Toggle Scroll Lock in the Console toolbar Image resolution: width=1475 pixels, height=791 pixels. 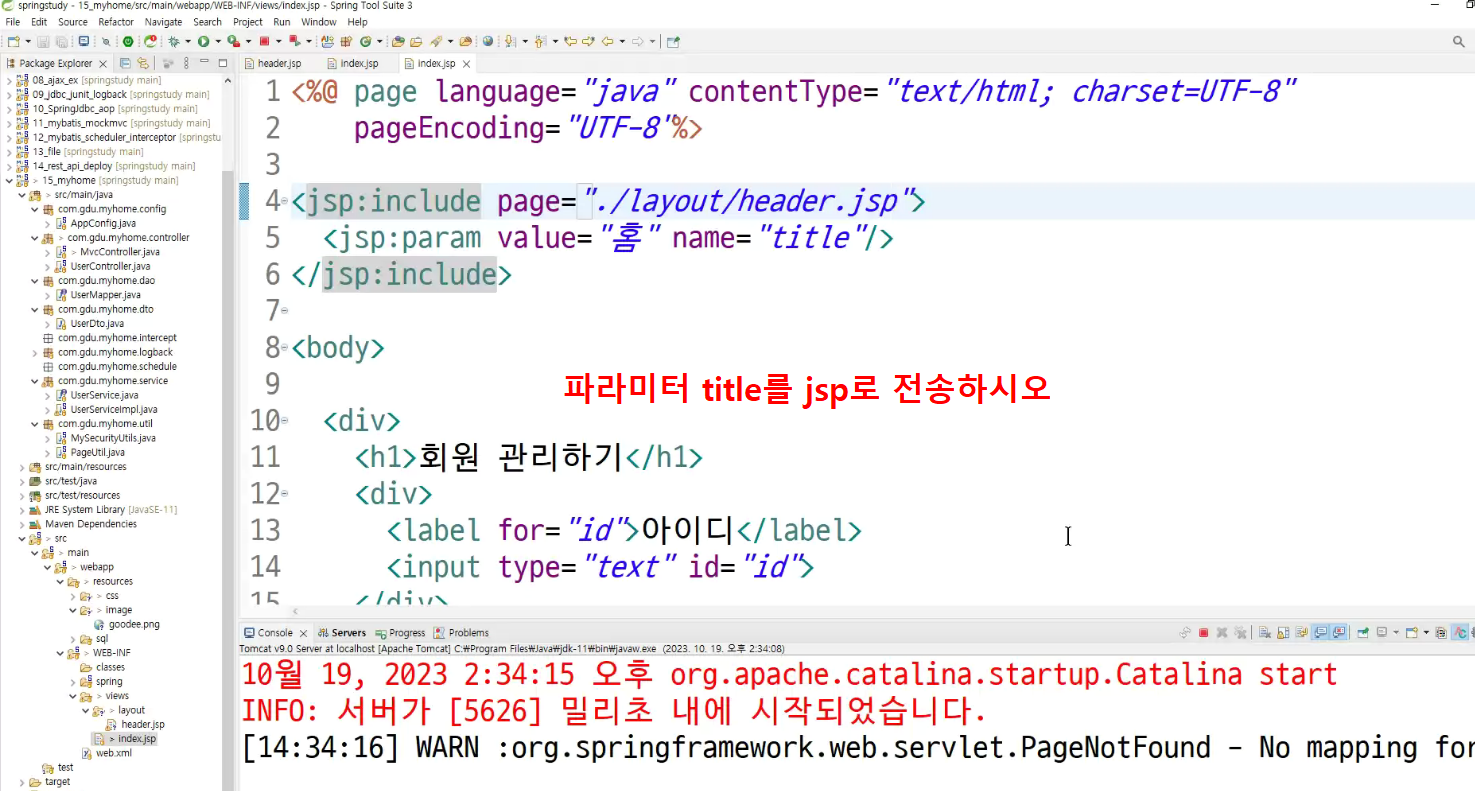coord(1283,633)
